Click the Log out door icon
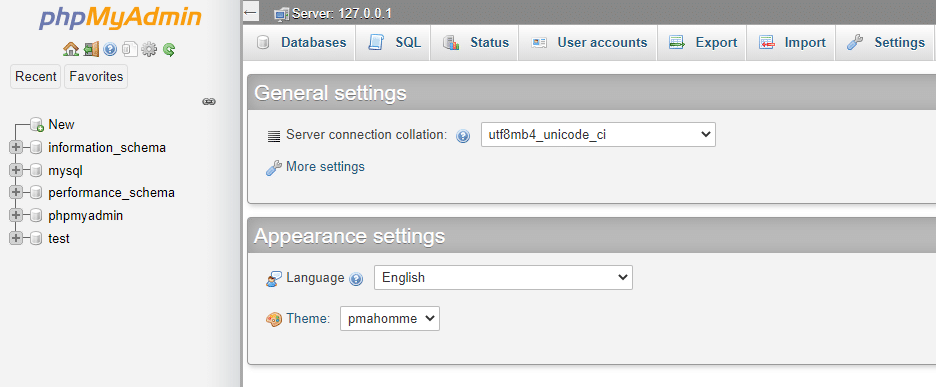The image size is (936, 387). point(91,49)
